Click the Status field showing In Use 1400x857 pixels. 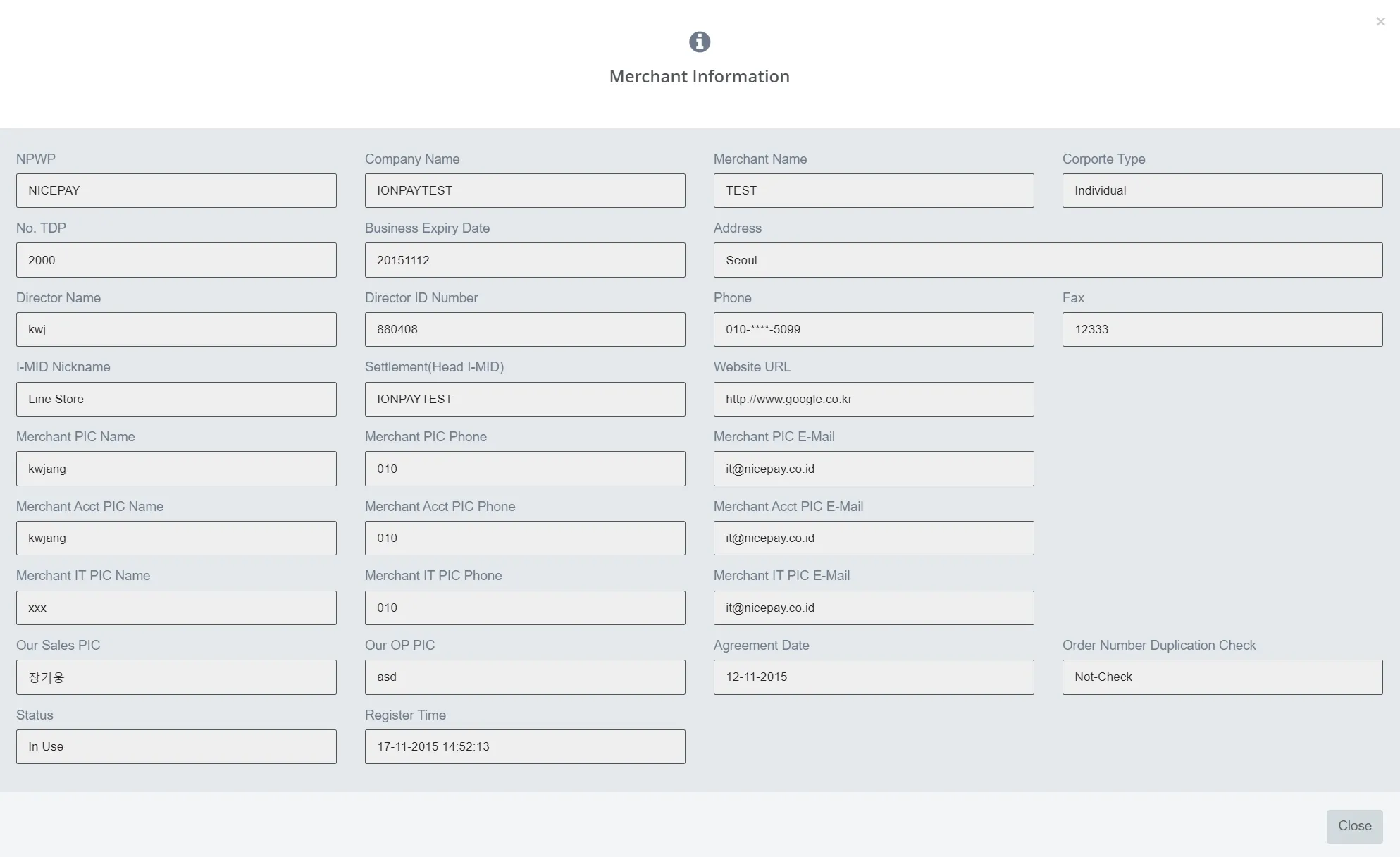click(x=176, y=746)
